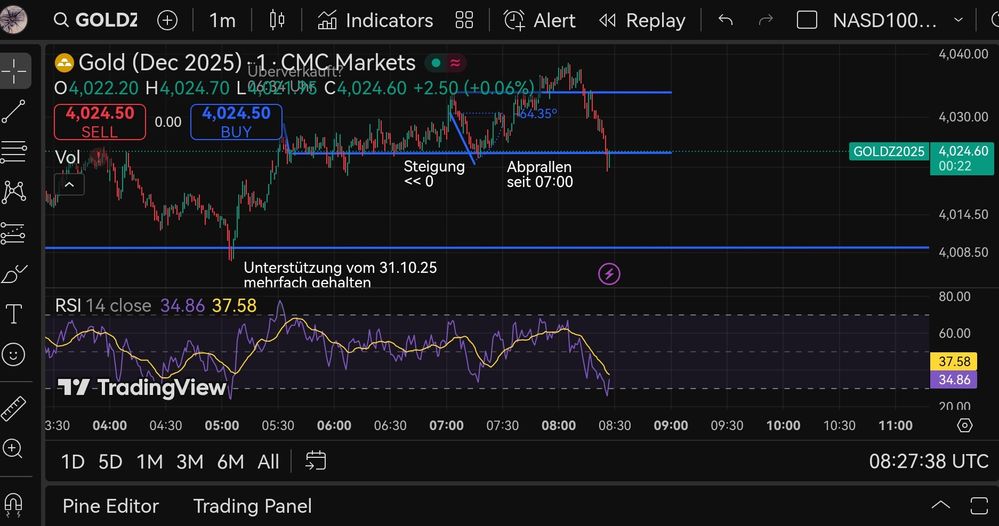Screen dimensions: 999x526
Task: Select the 6M time range
Action: point(230,462)
